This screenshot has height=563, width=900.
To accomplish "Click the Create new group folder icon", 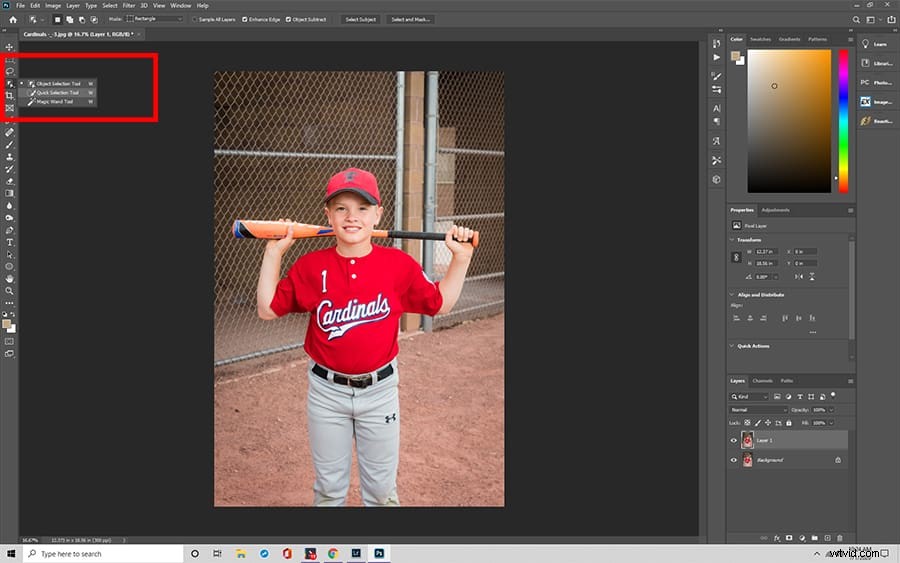I will (x=814, y=538).
